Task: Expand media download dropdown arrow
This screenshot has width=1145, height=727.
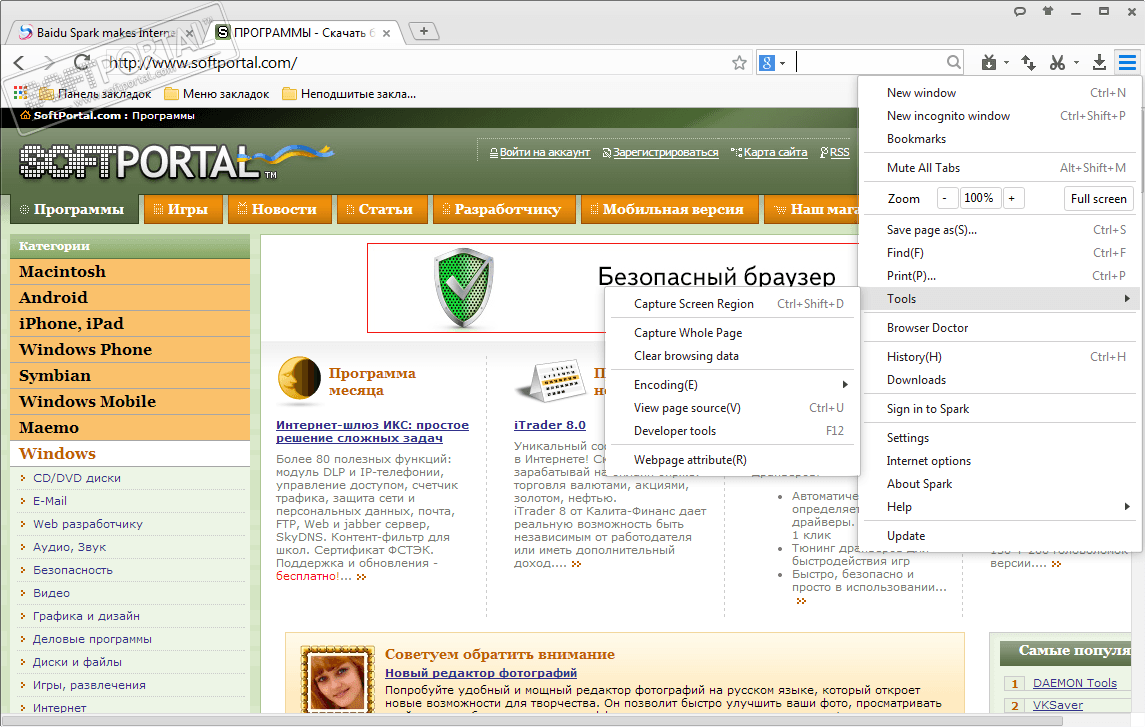Action: click(1006, 63)
